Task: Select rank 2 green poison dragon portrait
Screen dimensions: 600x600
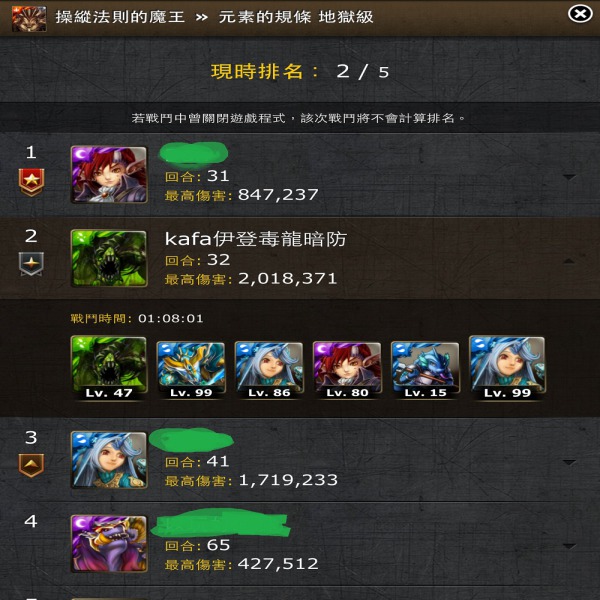Action: click(x=109, y=258)
